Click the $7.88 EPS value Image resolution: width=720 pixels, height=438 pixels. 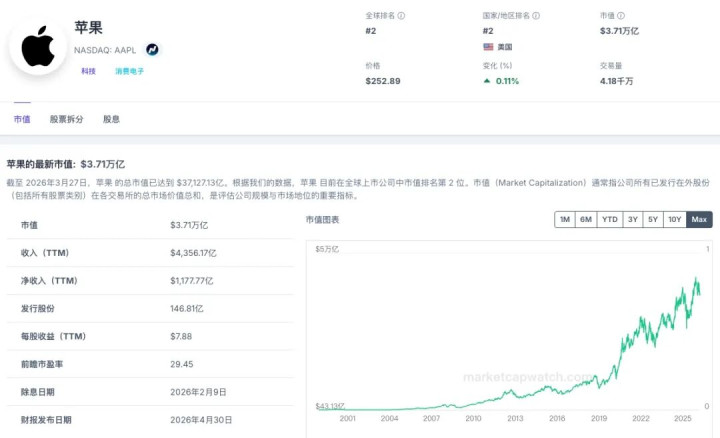(181, 337)
